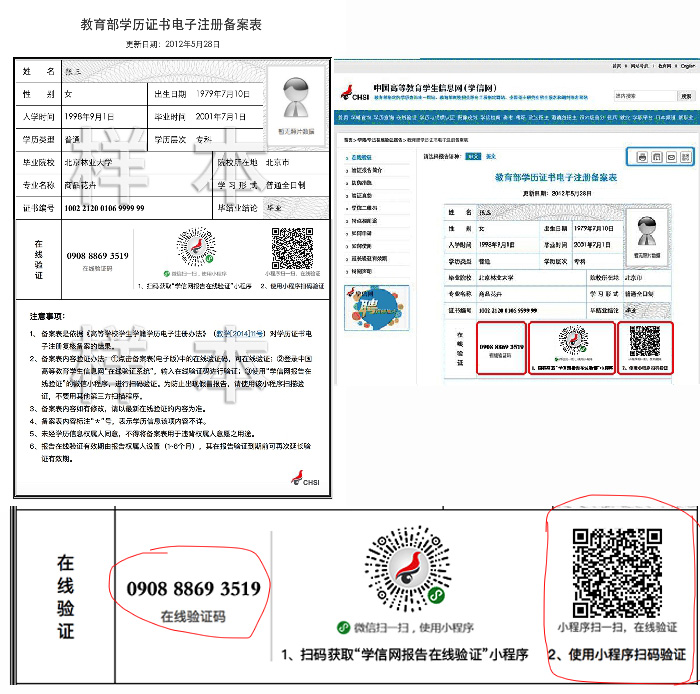The width and height of the screenshot is (700, 694).
Task: Click the large QR code in the enlarged bottom strip
Action: pos(617,573)
